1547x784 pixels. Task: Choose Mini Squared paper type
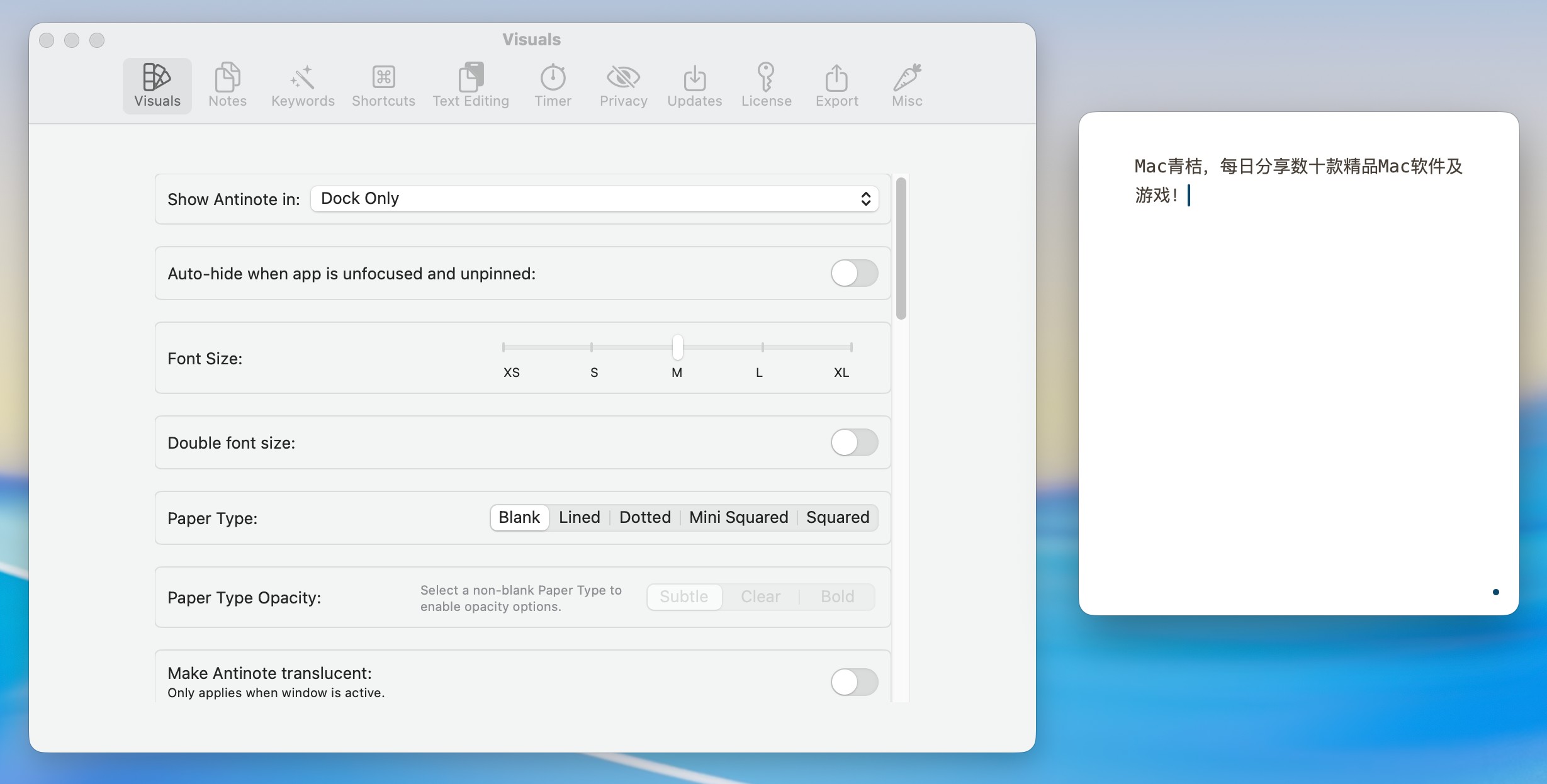738,517
